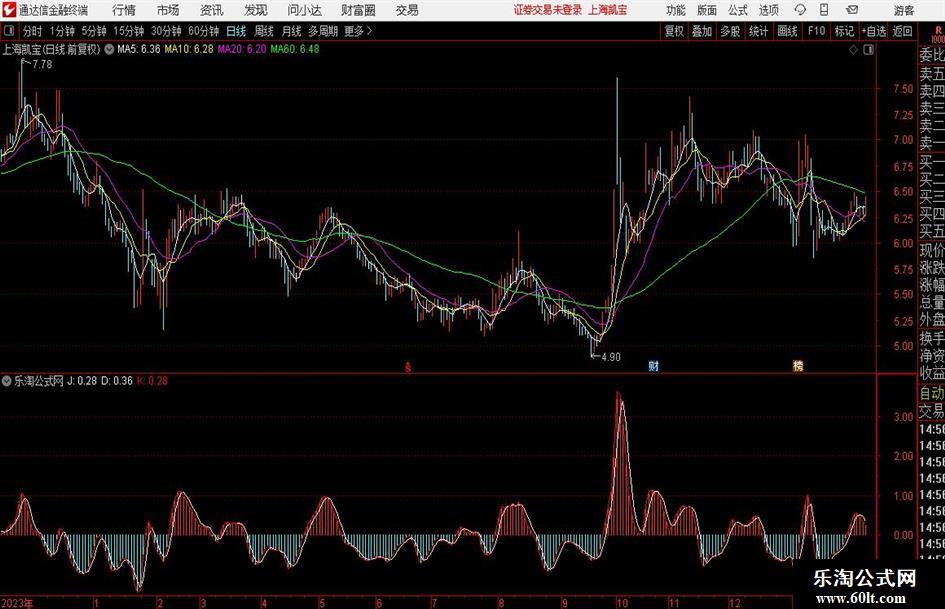Click the 7.50 price axis label
Image resolution: width=945 pixels, height=609 pixels.
point(903,89)
